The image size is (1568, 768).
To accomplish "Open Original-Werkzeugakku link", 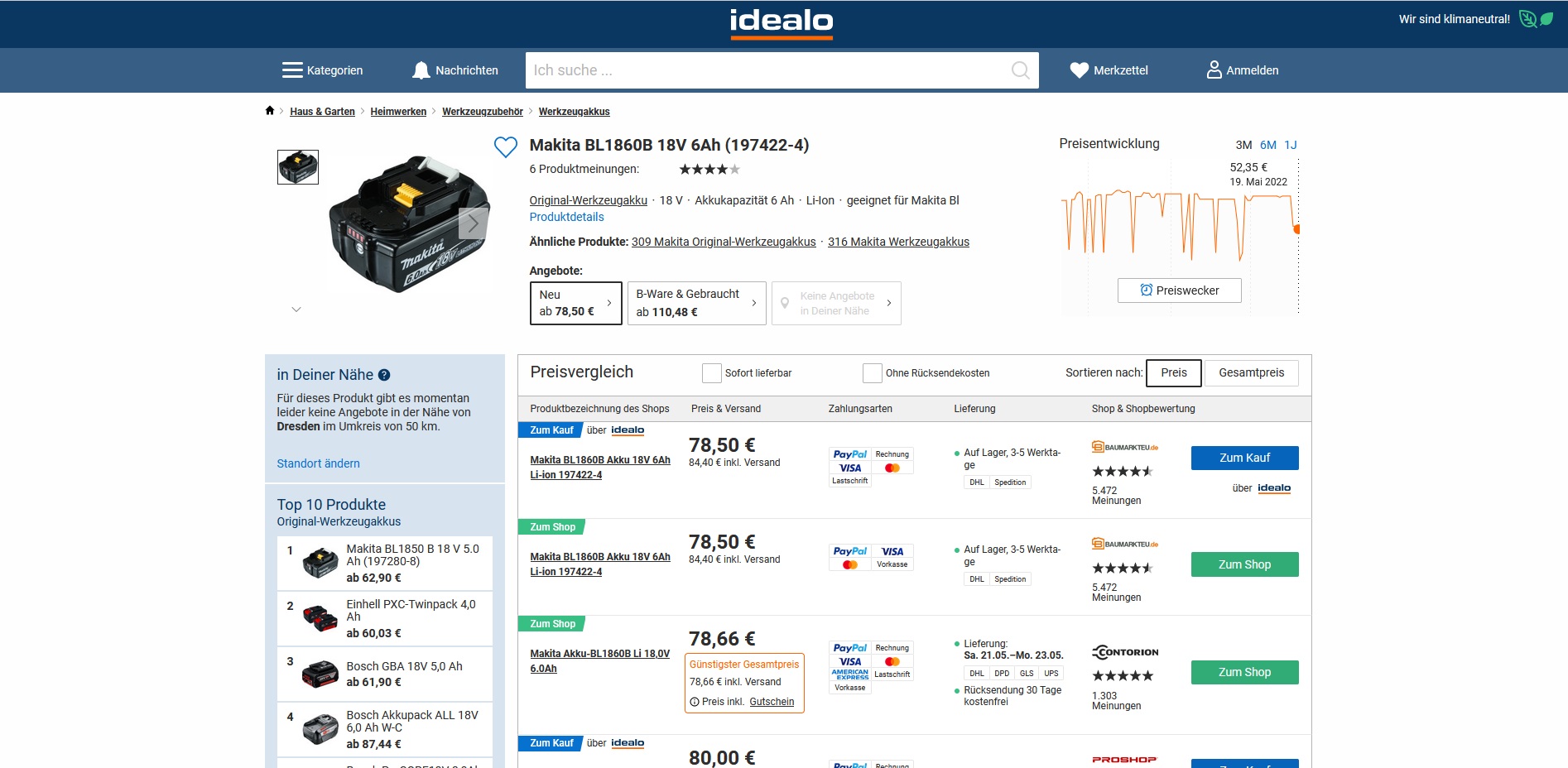I will pos(588,200).
